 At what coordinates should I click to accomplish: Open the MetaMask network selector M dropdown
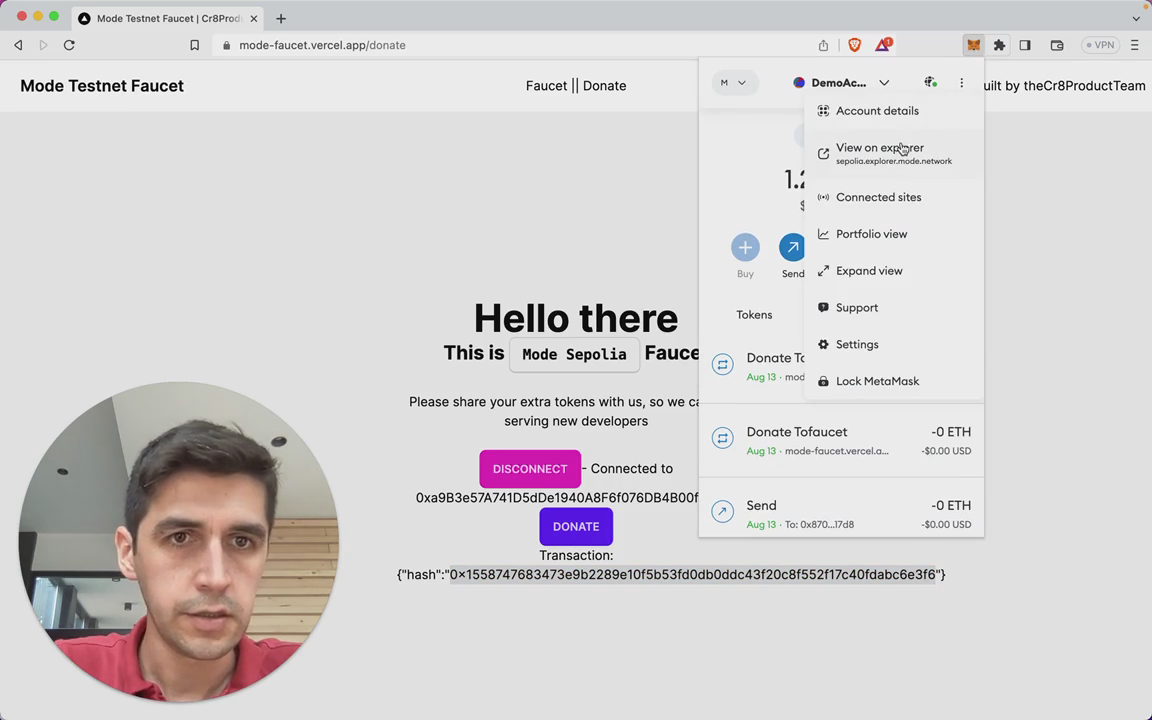pos(733,82)
